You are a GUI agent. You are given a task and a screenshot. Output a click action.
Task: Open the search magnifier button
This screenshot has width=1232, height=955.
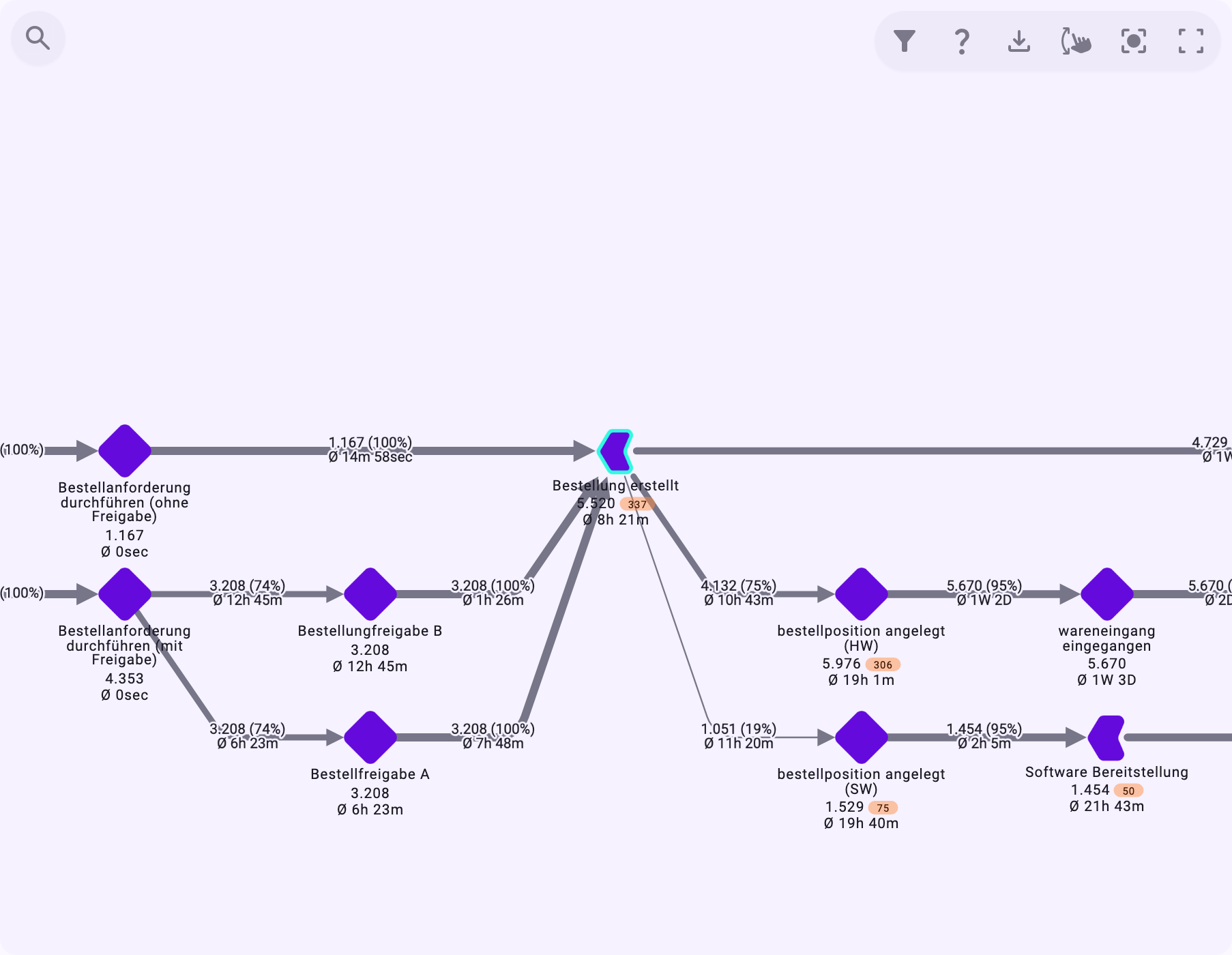tap(38, 38)
